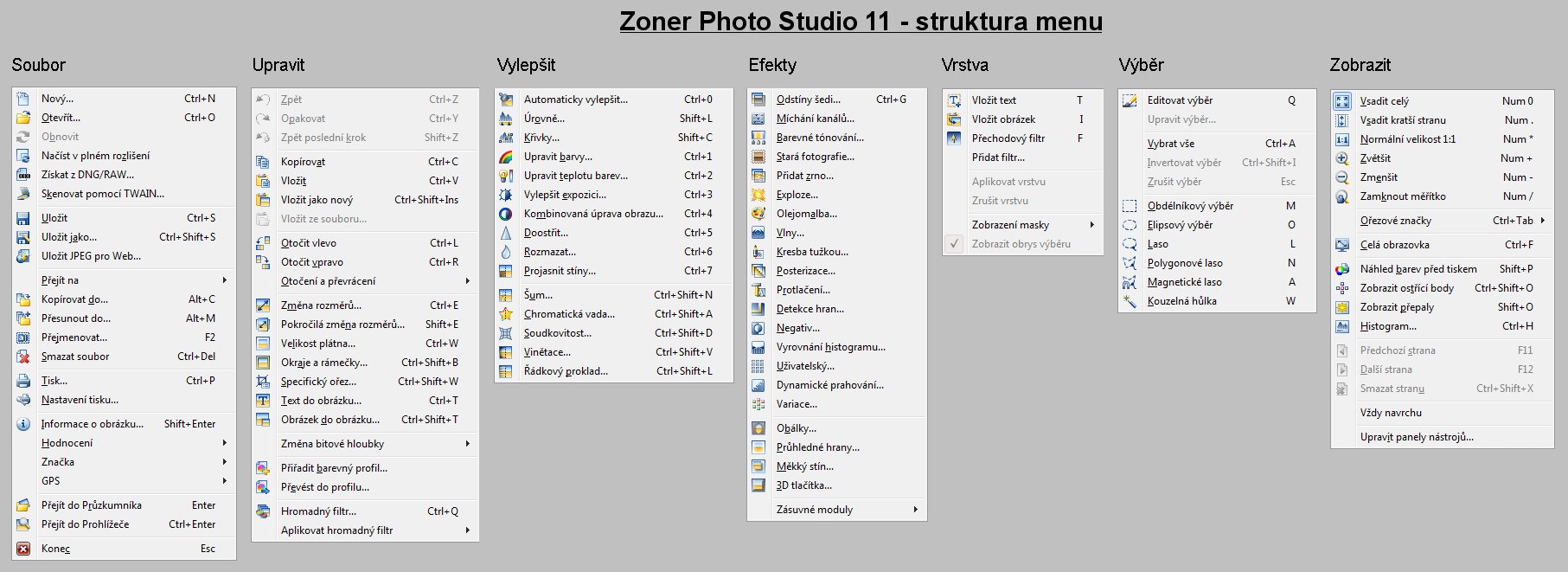Click the Upravit teplotu barev bulb icon

(x=506, y=176)
